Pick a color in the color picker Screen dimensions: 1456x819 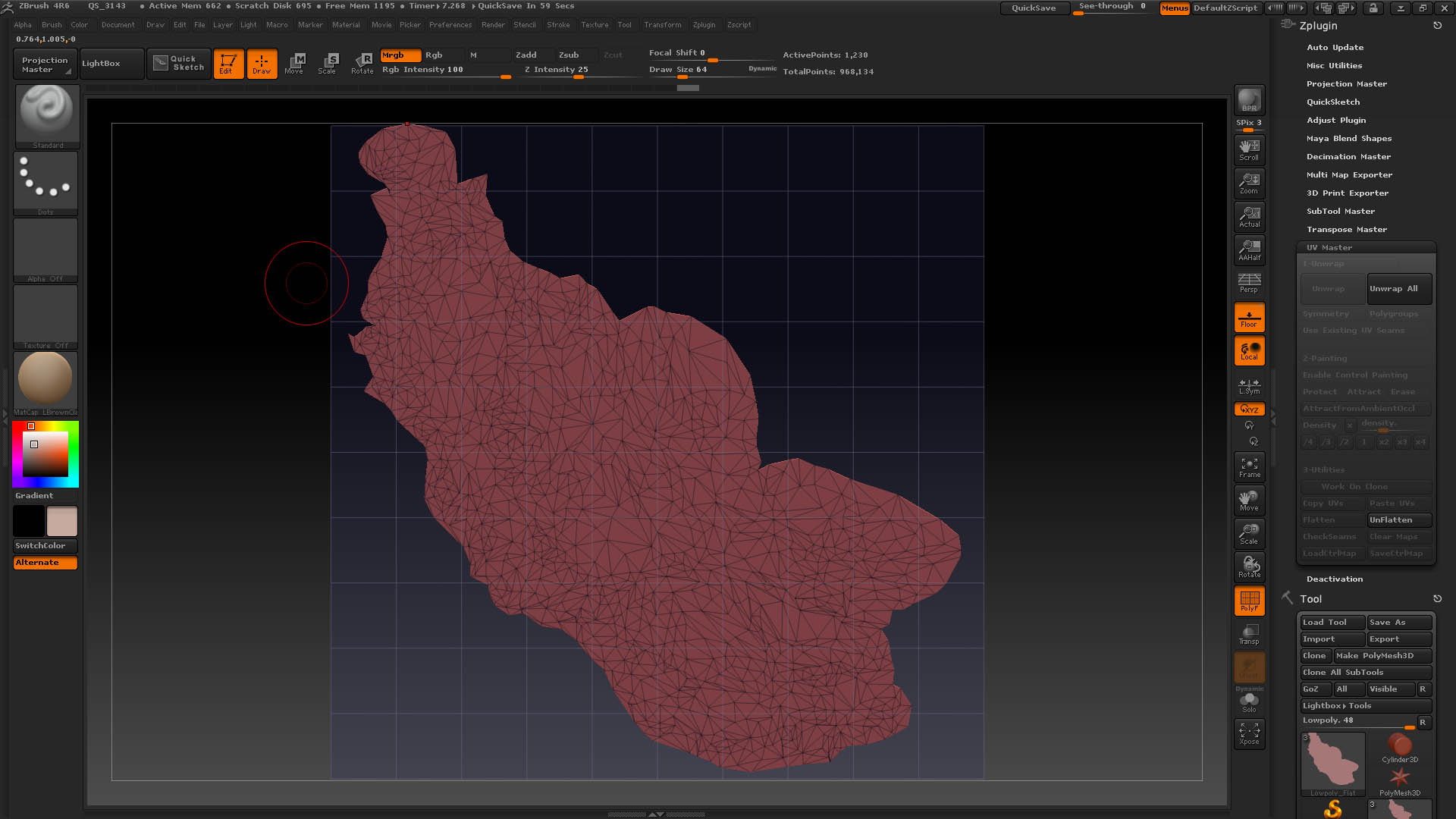45,453
